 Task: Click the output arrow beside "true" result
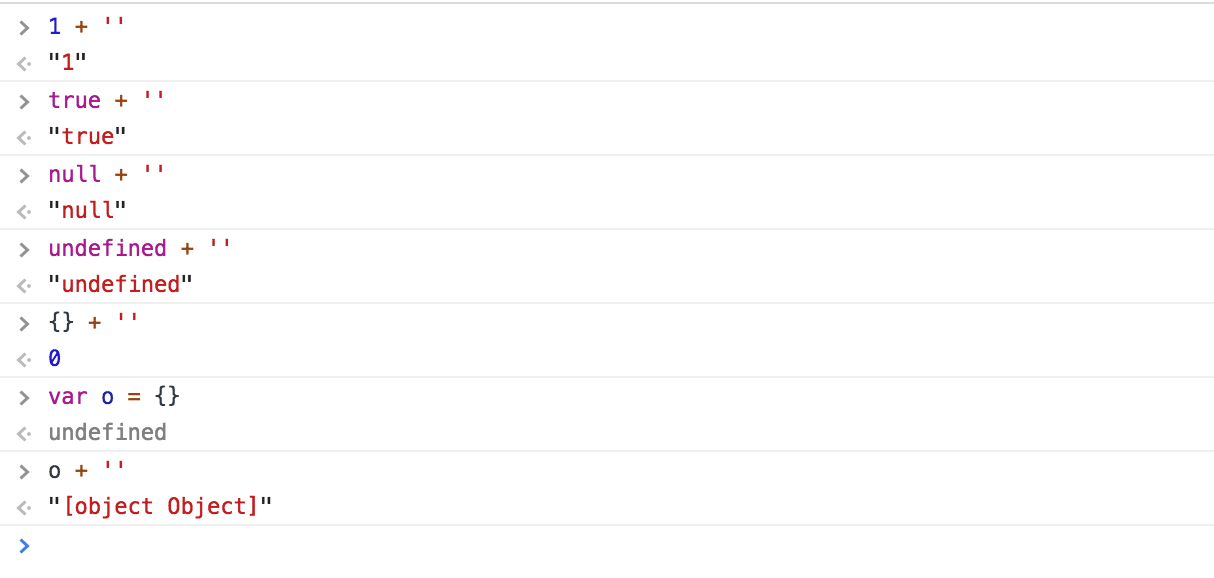[x=25, y=138]
